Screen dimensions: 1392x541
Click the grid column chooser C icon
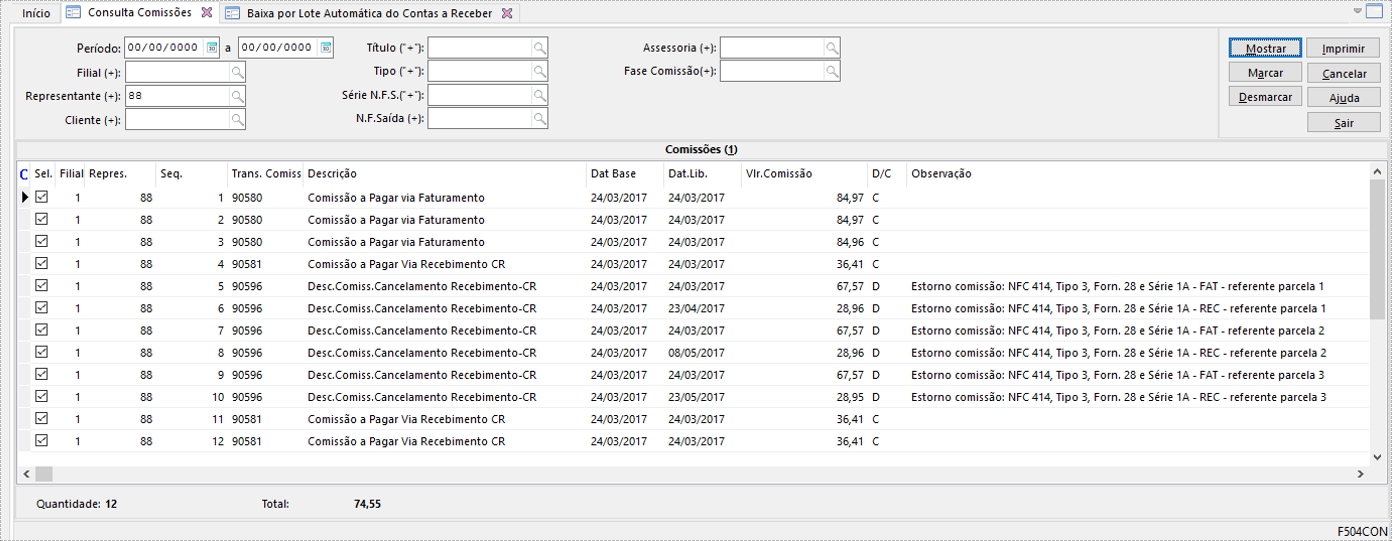24,174
